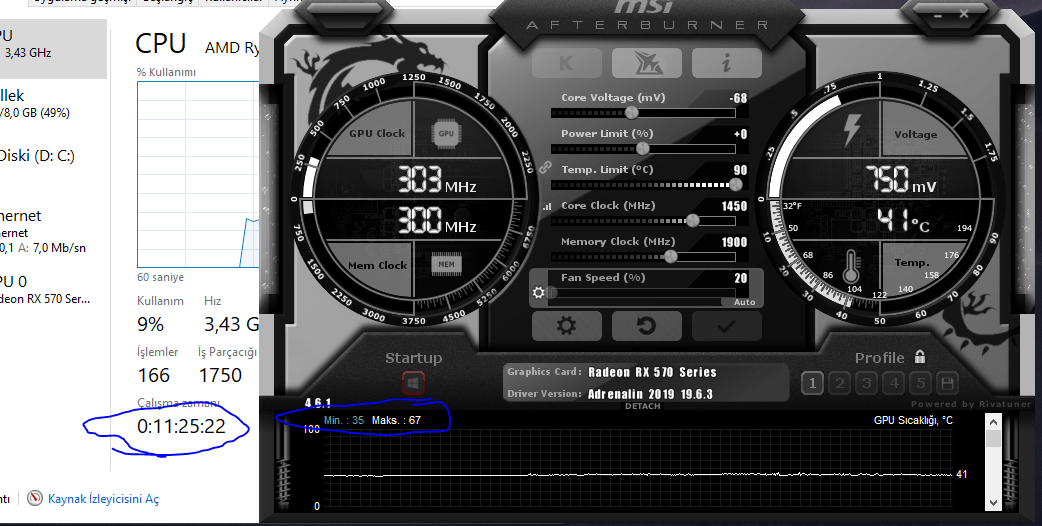Click the 300 MHz memory clock readout
Screen dimensions: 1042x526
click(437, 220)
